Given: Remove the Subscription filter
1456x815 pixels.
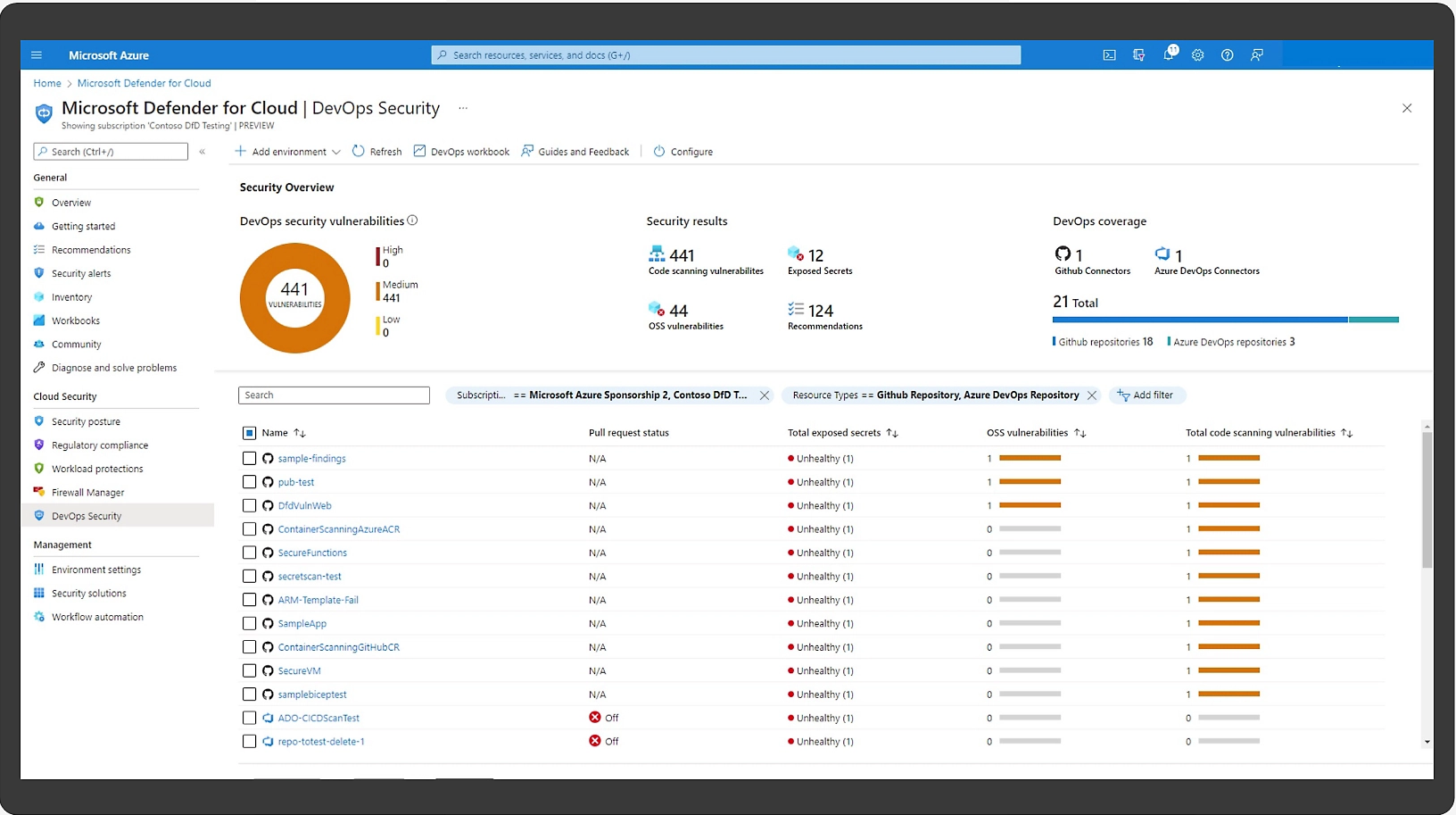Looking at the screenshot, I should [x=765, y=395].
